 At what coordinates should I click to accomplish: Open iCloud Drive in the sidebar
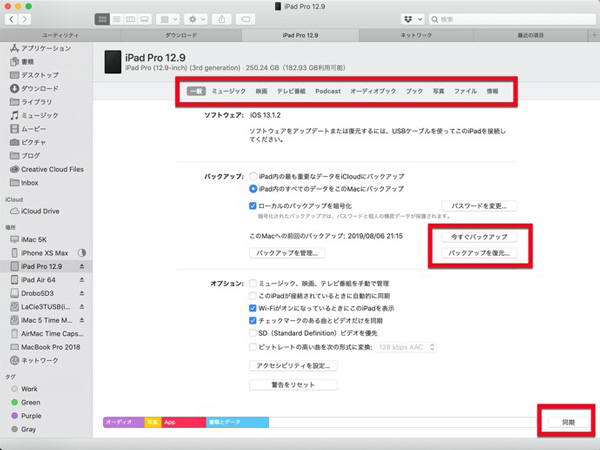pos(35,211)
